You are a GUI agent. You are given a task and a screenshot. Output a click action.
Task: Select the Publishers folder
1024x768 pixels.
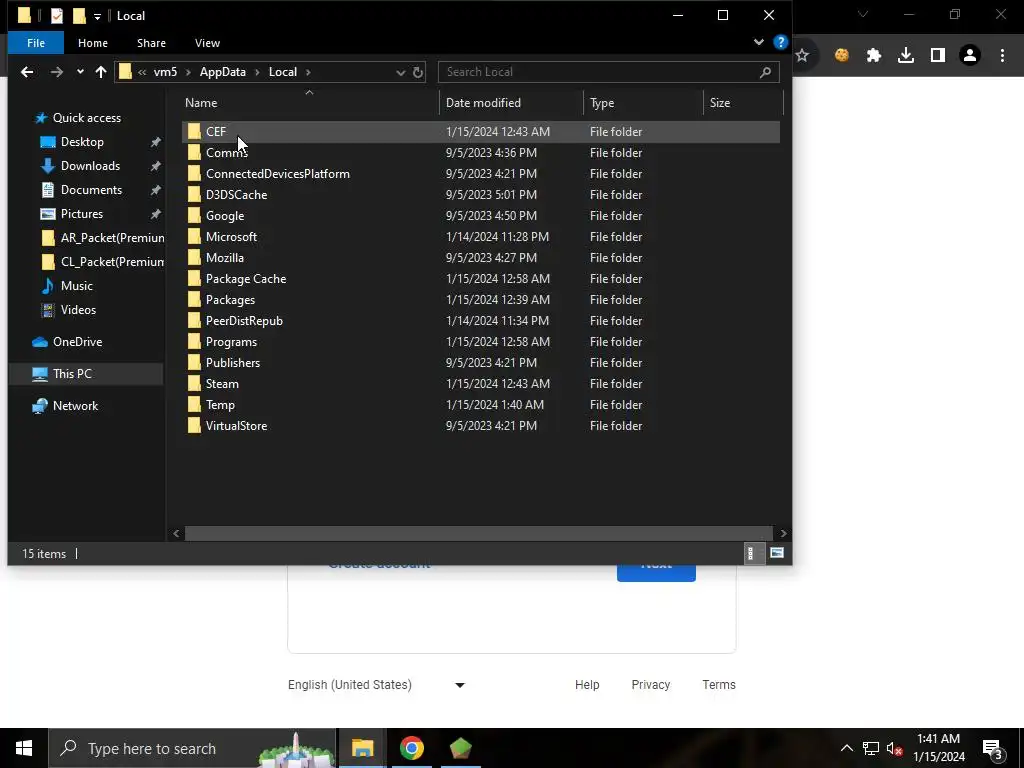pyautogui.click(x=481, y=362)
